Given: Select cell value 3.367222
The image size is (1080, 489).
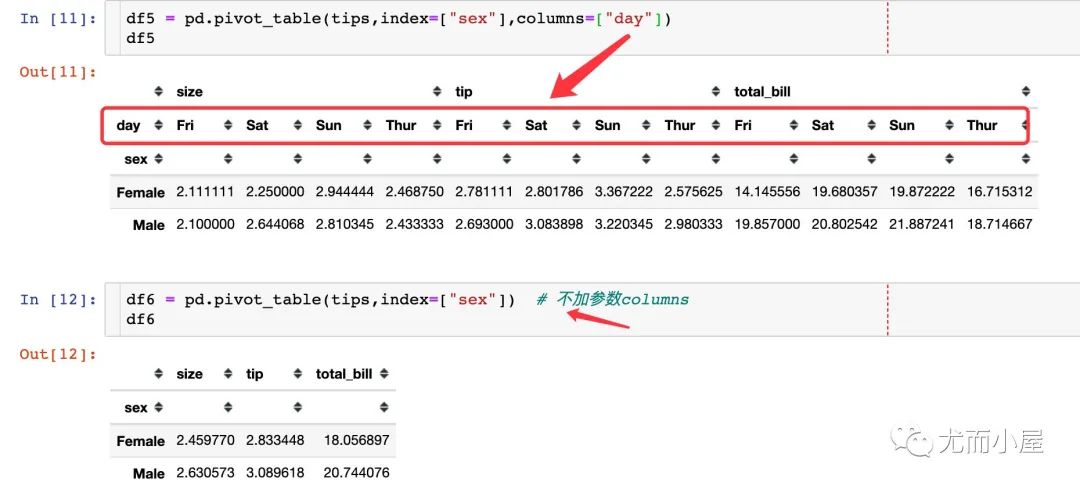Looking at the screenshot, I should click(623, 192).
